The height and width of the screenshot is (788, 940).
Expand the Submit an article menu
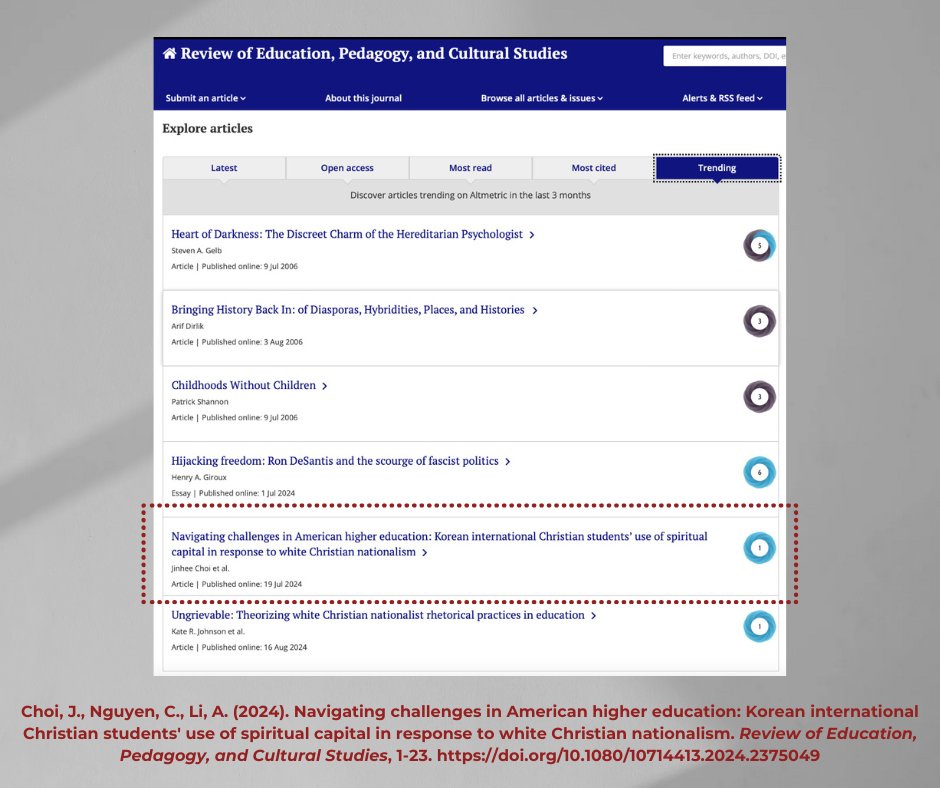coord(206,98)
